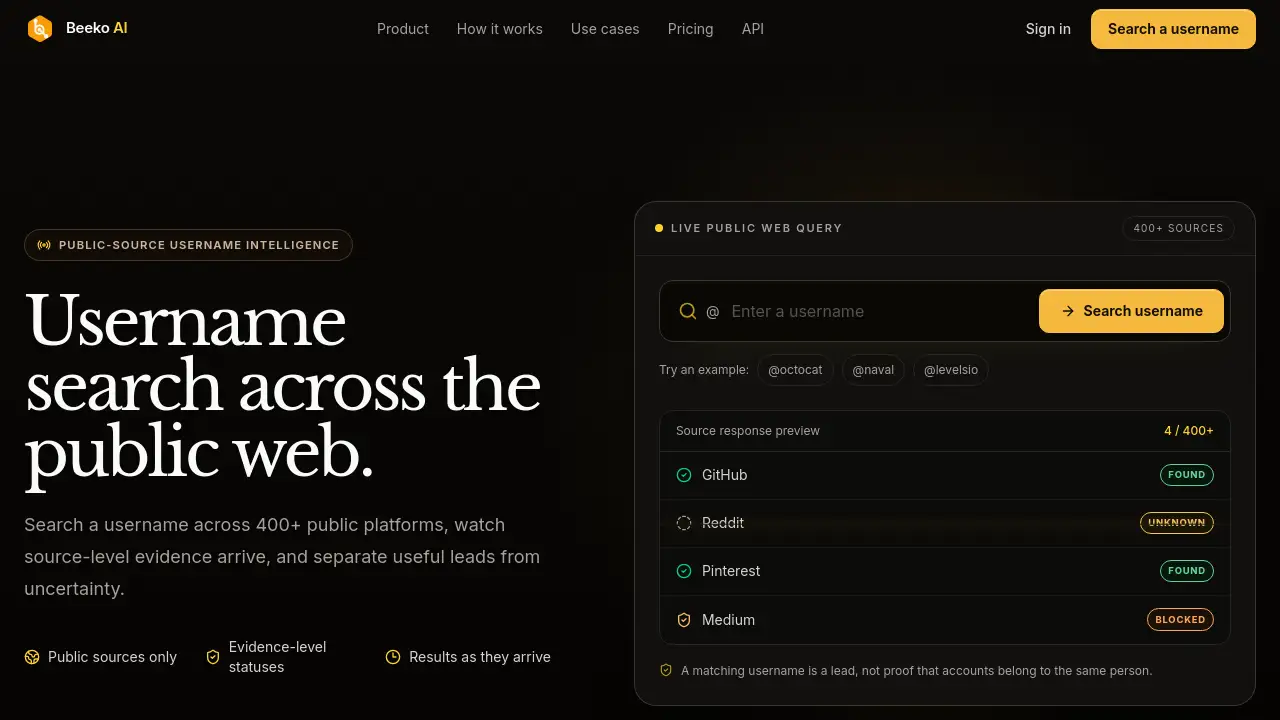Click the dashed circle icon beside Reddit

(x=684, y=523)
